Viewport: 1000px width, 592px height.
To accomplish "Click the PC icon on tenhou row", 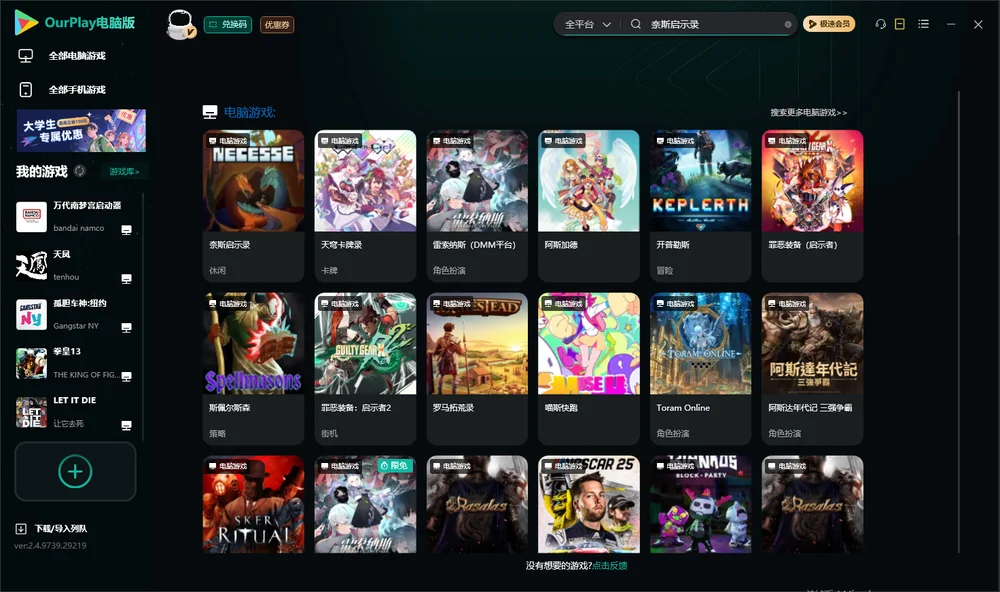I will pos(126,279).
